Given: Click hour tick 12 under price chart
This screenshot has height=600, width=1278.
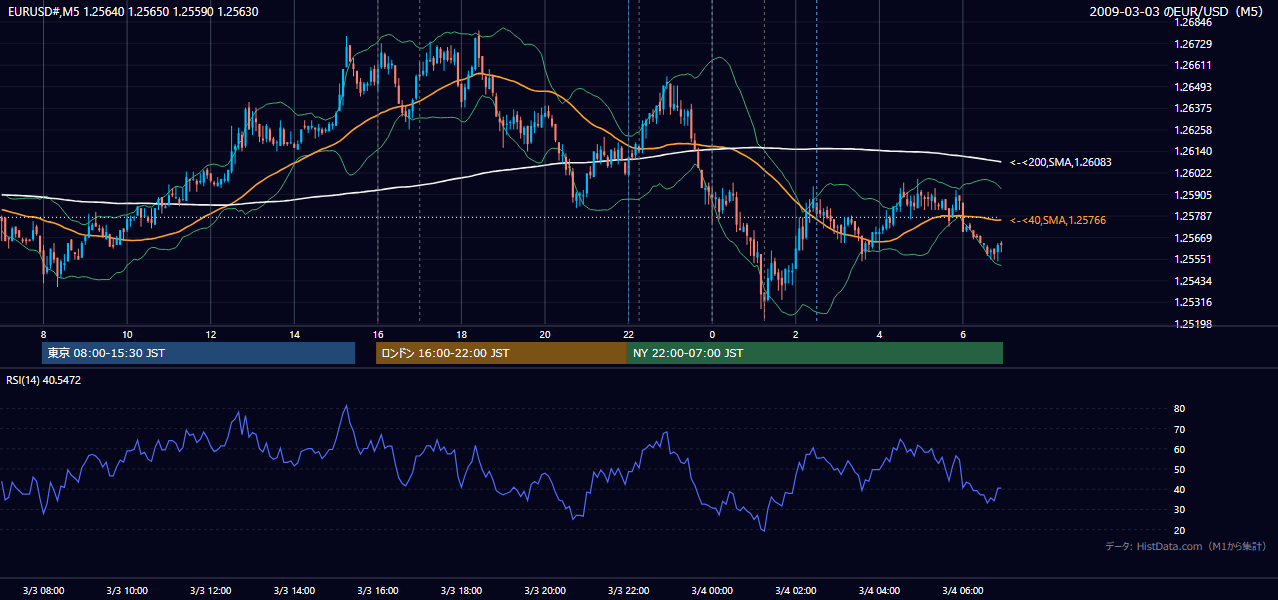Looking at the screenshot, I should (x=210, y=334).
